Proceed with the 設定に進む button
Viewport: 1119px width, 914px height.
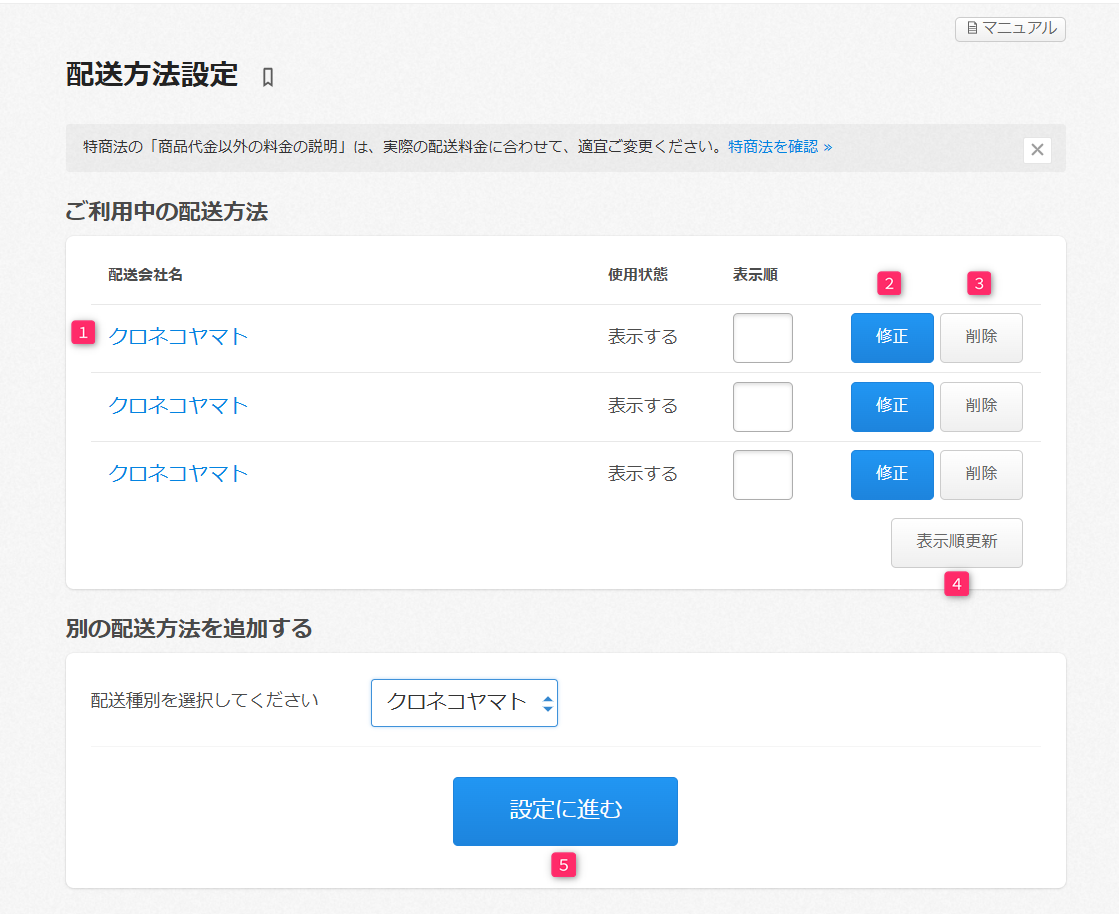565,811
